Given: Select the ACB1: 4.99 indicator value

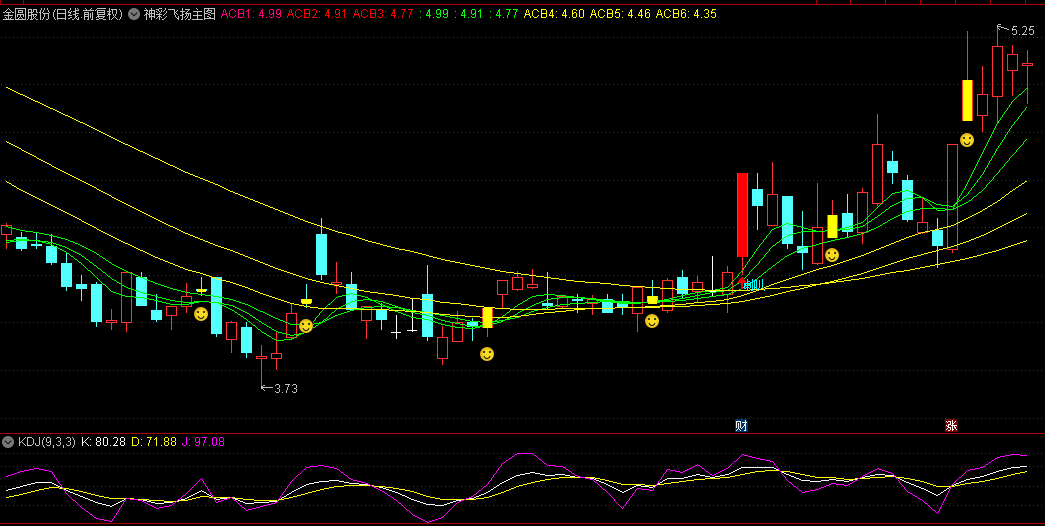Looking at the screenshot, I should click(251, 14).
